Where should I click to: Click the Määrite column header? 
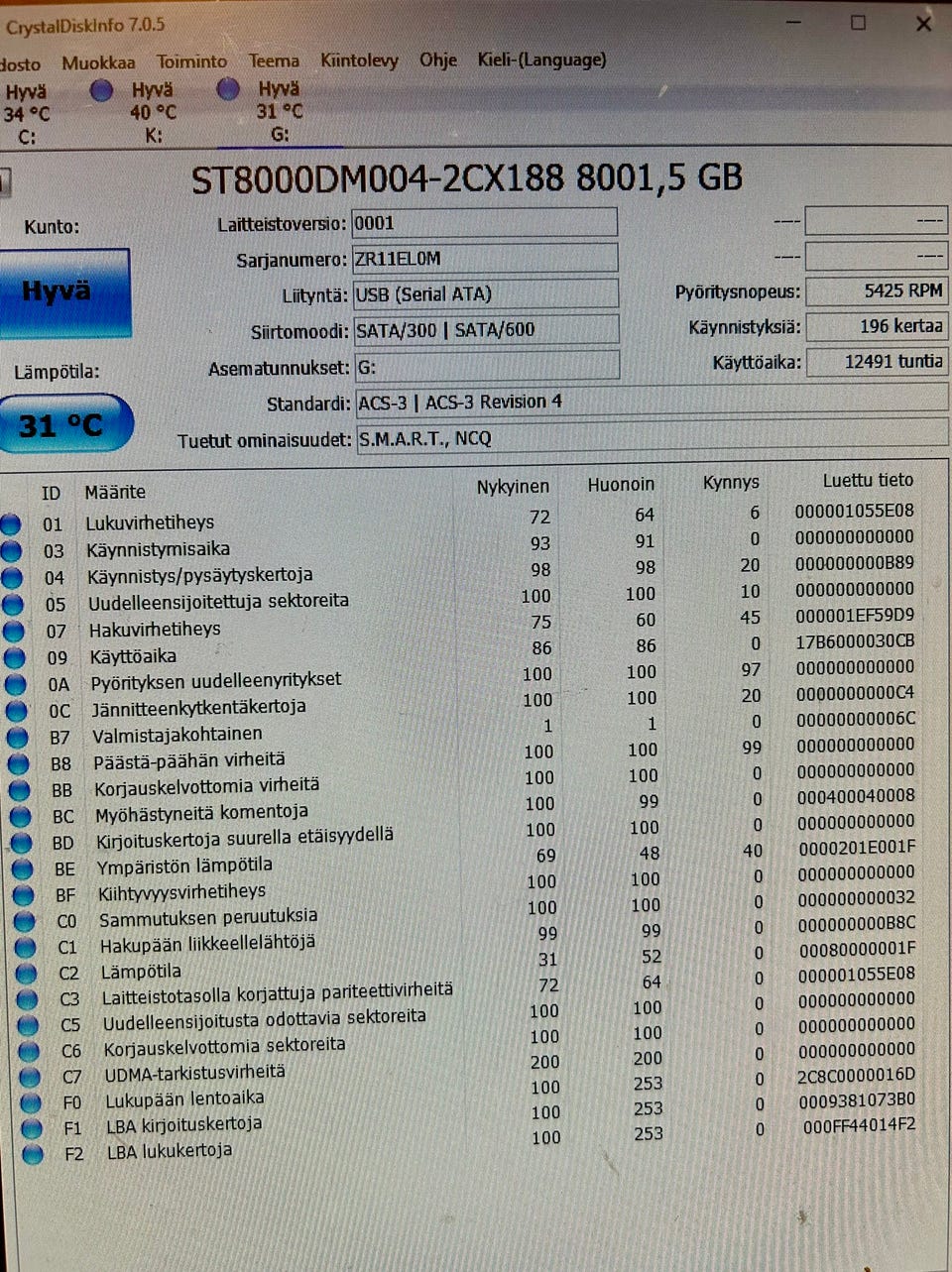(x=115, y=492)
